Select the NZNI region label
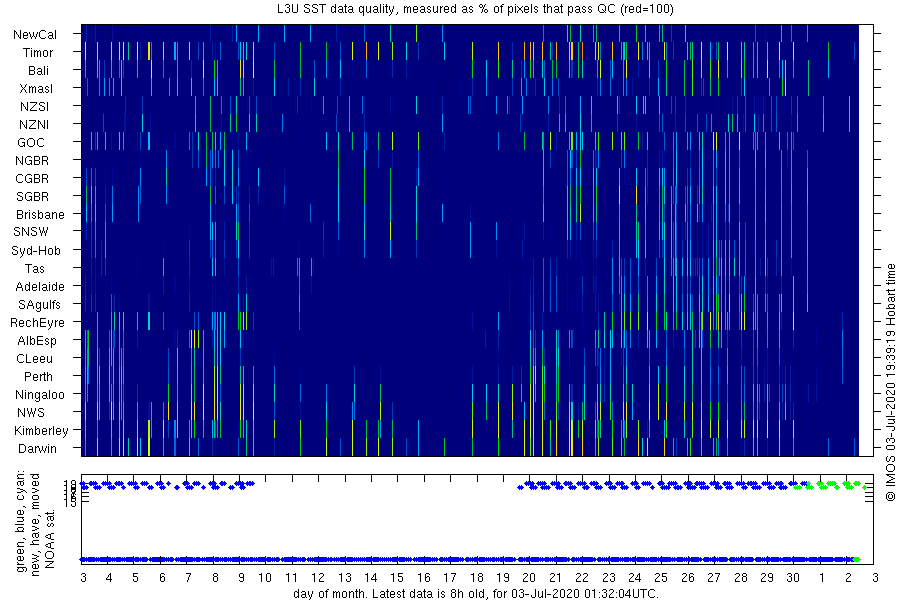Image resolution: width=900 pixels, height=600 pixels. tap(34, 125)
